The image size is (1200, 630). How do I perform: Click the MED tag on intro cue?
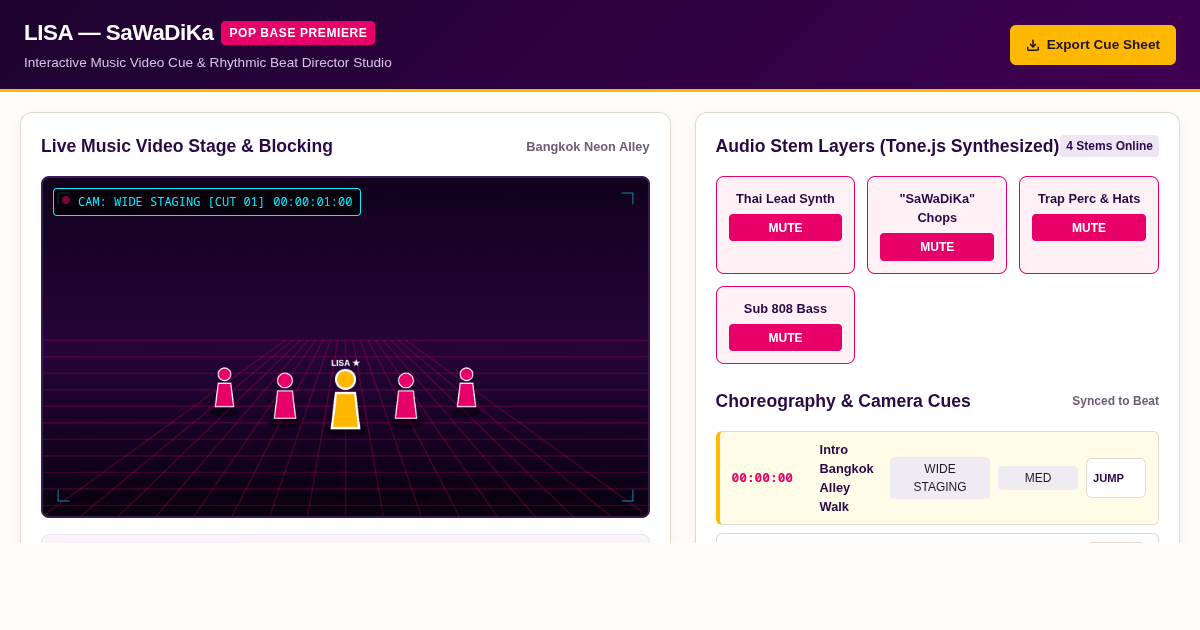point(1038,478)
